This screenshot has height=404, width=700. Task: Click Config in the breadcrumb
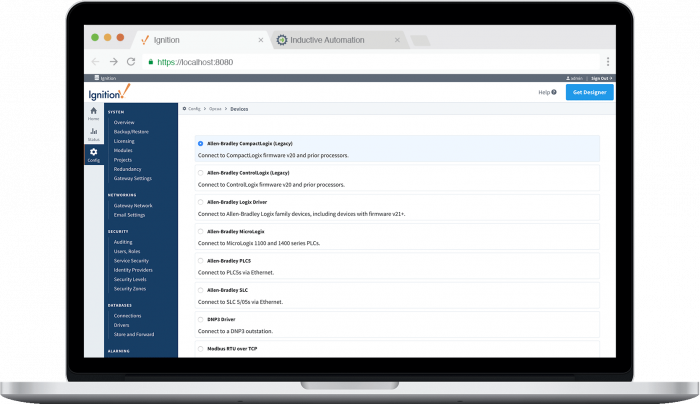coord(192,108)
